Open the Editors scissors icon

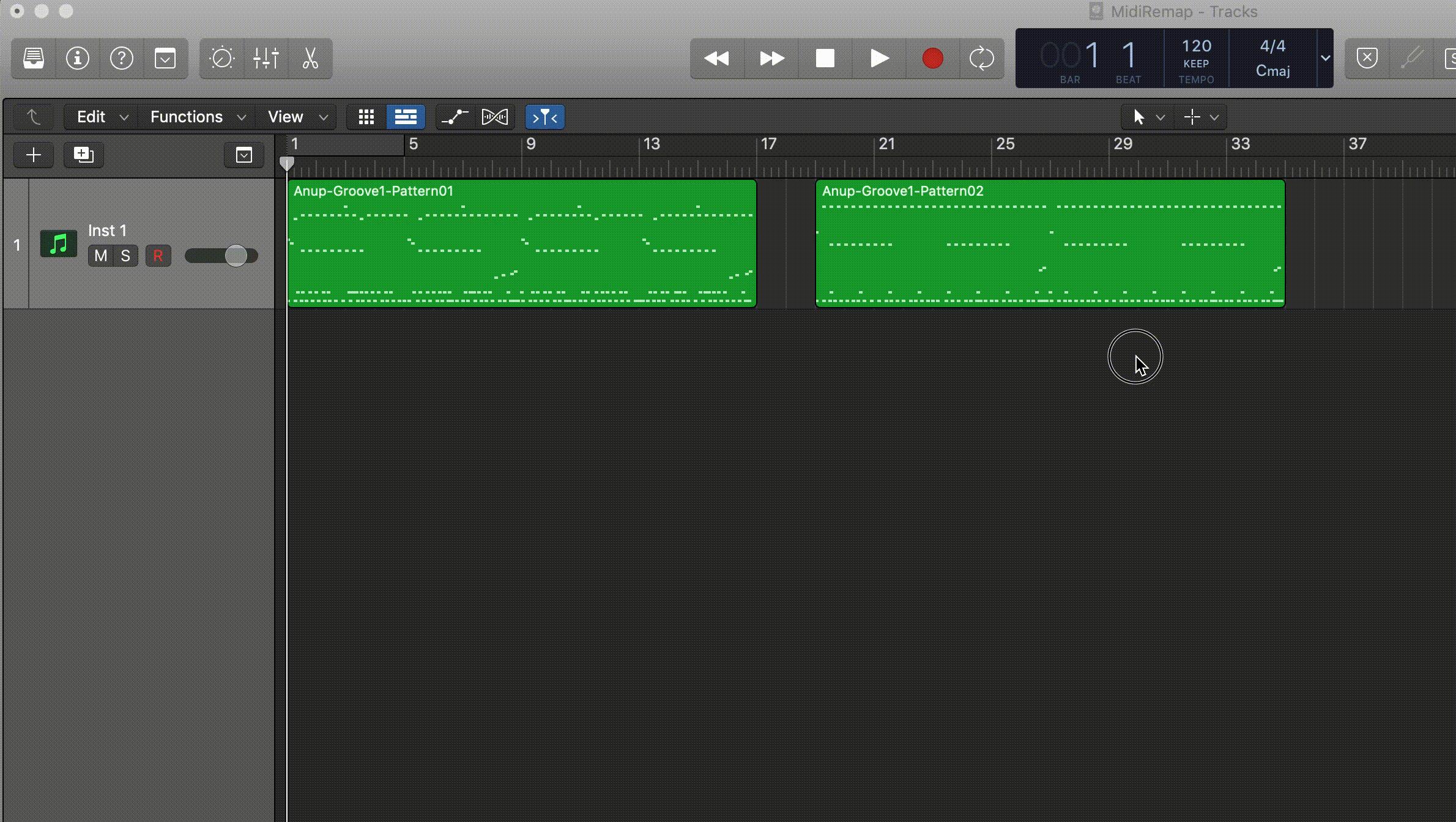310,59
